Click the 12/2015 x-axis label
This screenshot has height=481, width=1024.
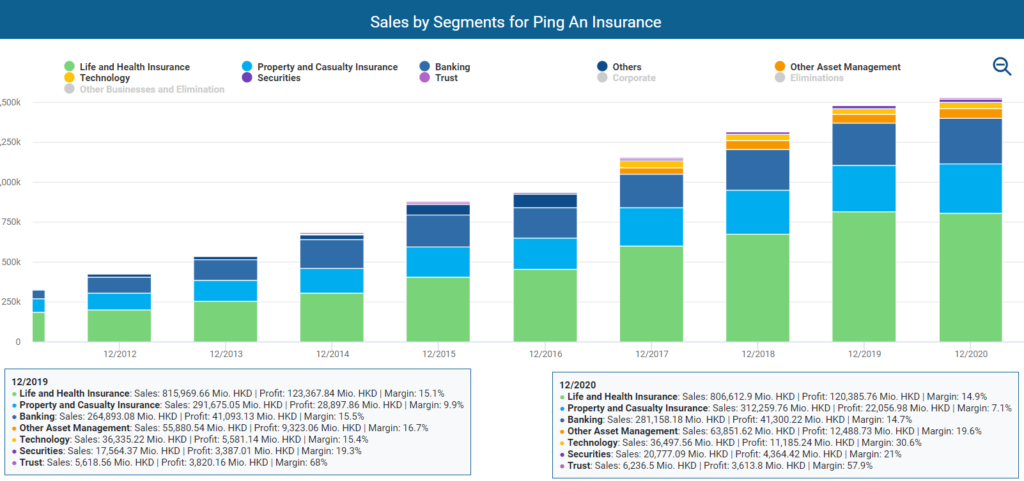pos(438,353)
